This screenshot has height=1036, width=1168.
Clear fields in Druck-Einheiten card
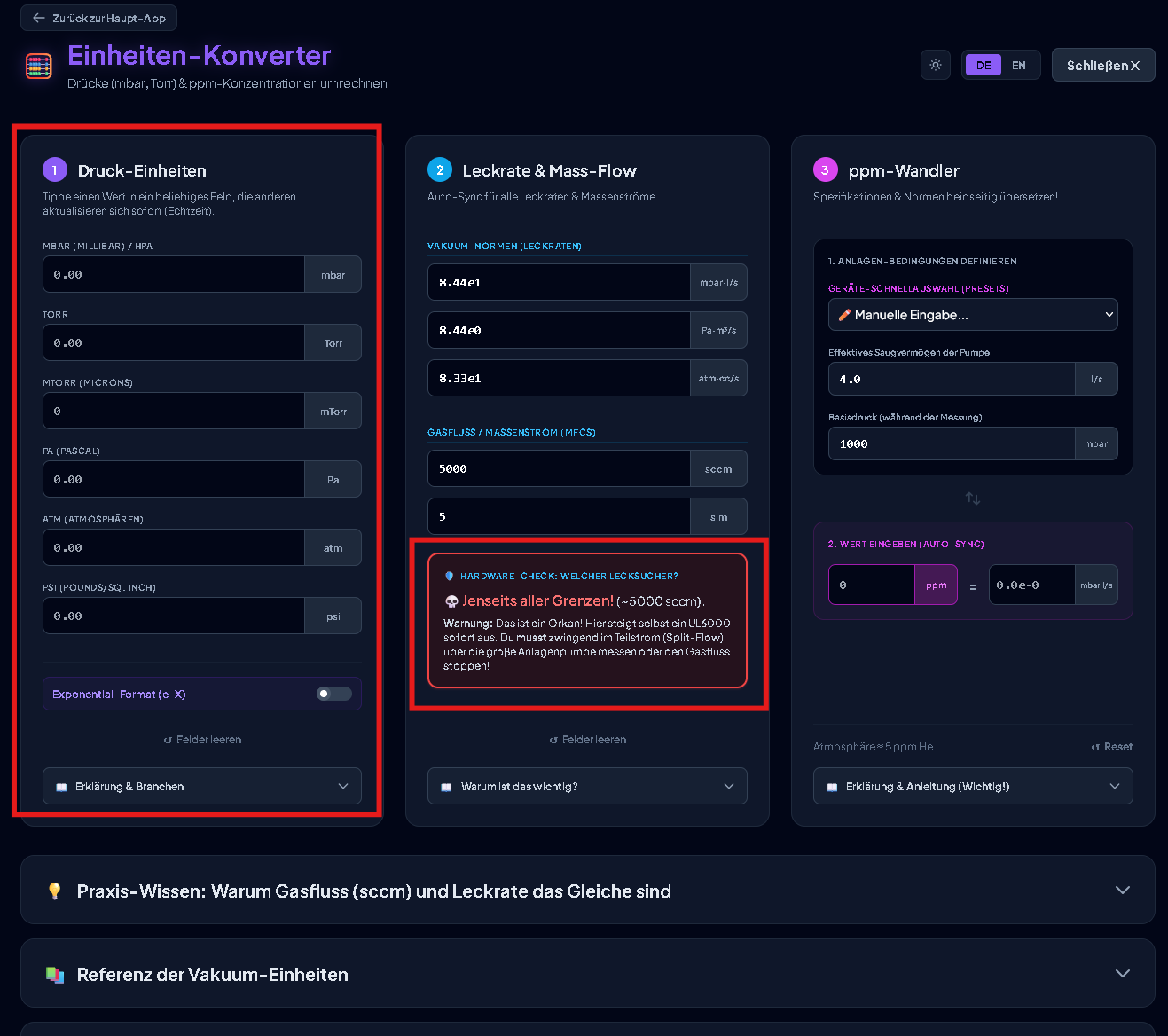(x=202, y=740)
